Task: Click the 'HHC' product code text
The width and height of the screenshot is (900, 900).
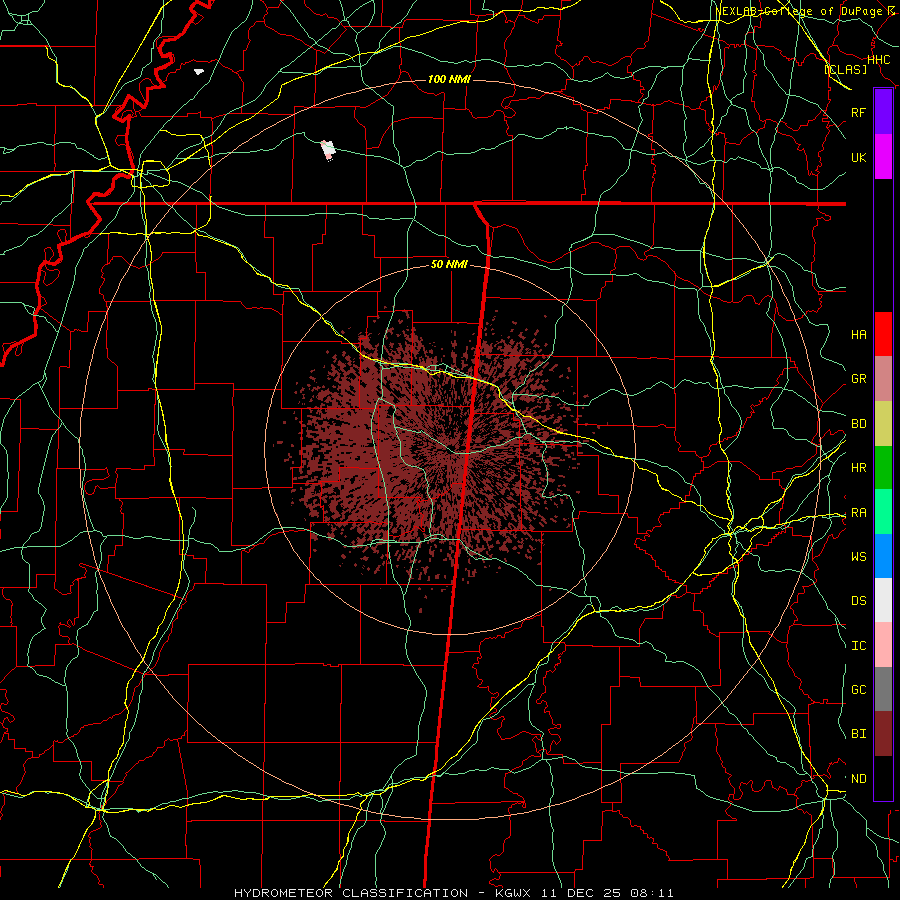Action: pos(878,60)
